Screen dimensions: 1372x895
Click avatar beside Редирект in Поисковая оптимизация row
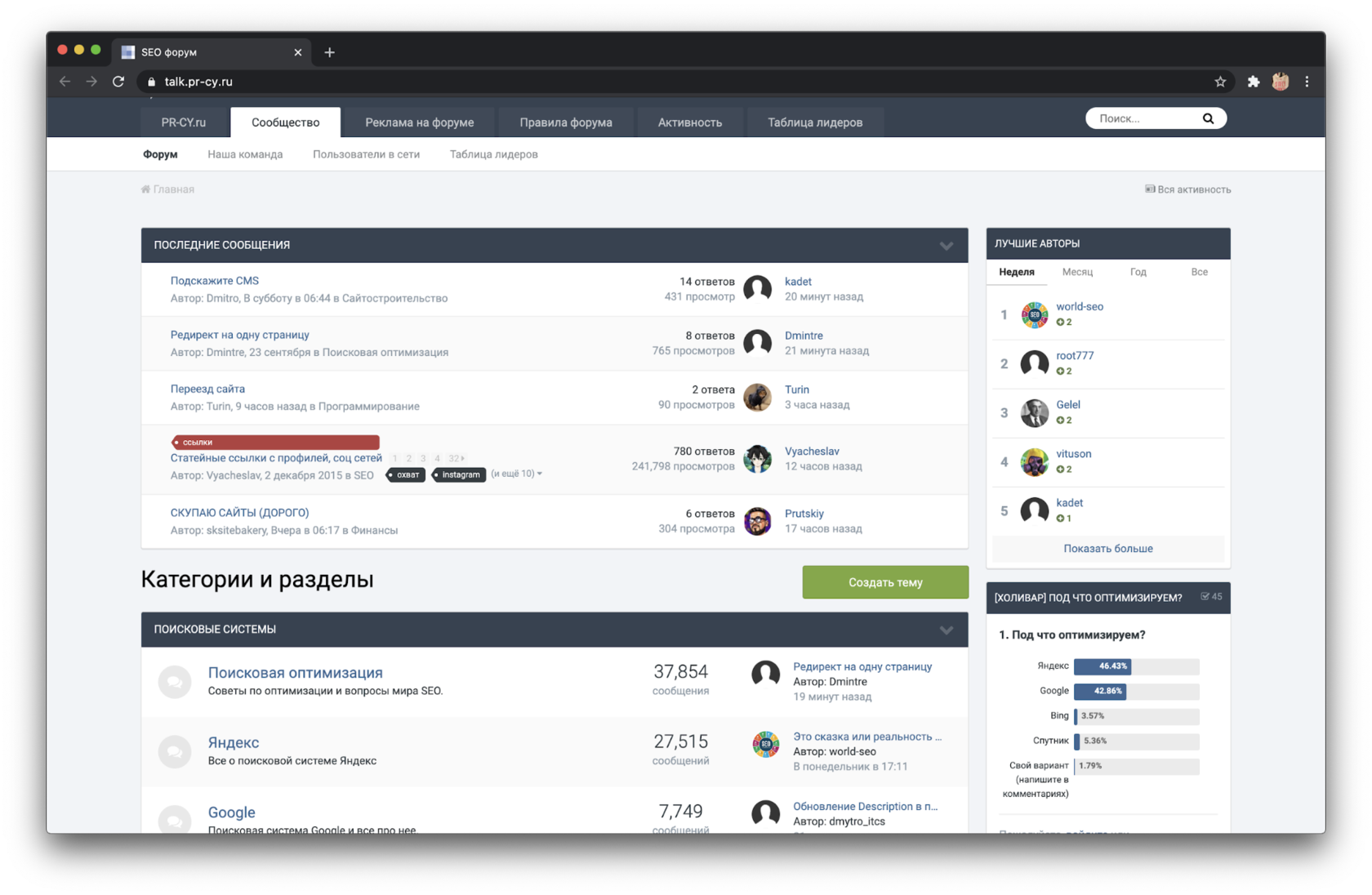point(765,674)
